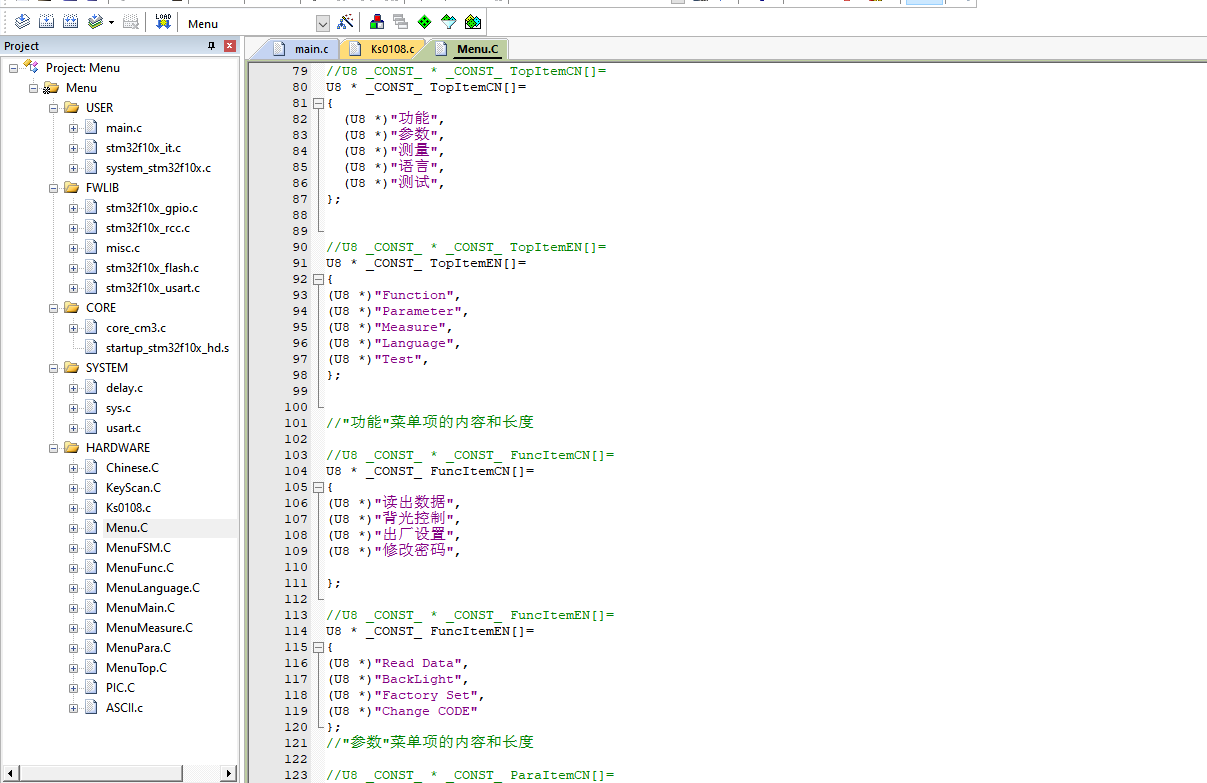Collapse the FWLIB group folder
Image resolution: width=1207 pixels, height=783 pixels.
point(54,188)
